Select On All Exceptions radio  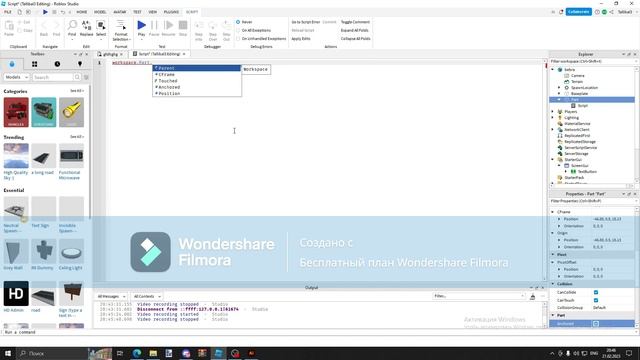point(238,30)
